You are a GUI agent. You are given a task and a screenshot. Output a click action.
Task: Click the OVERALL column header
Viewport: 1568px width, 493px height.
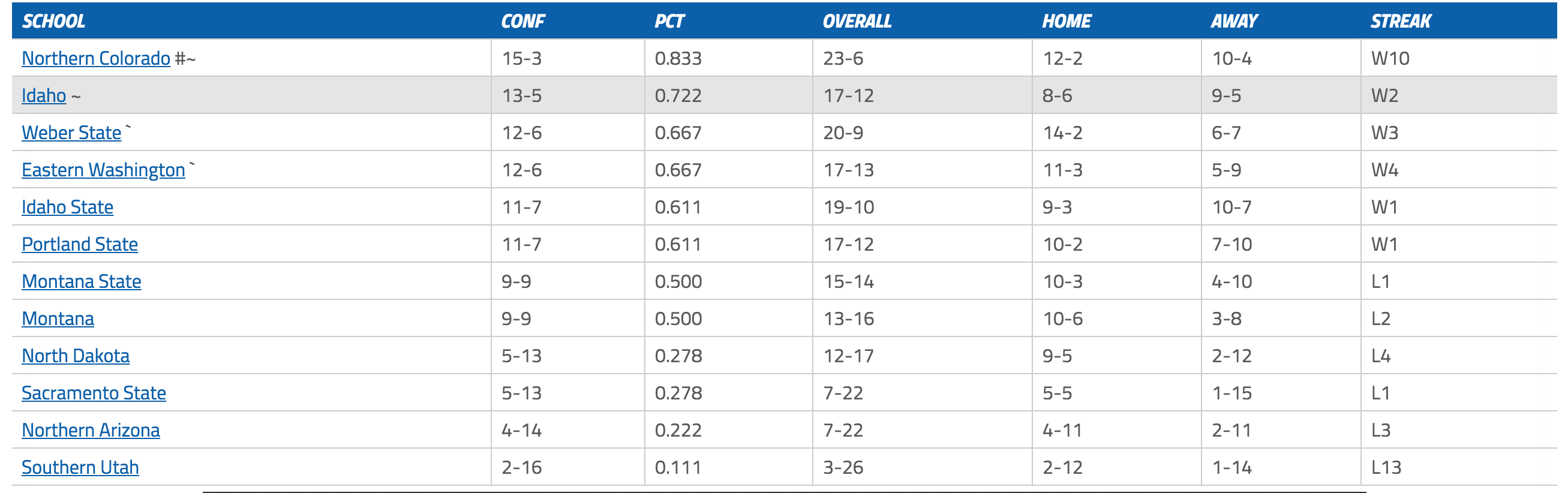[x=857, y=22]
